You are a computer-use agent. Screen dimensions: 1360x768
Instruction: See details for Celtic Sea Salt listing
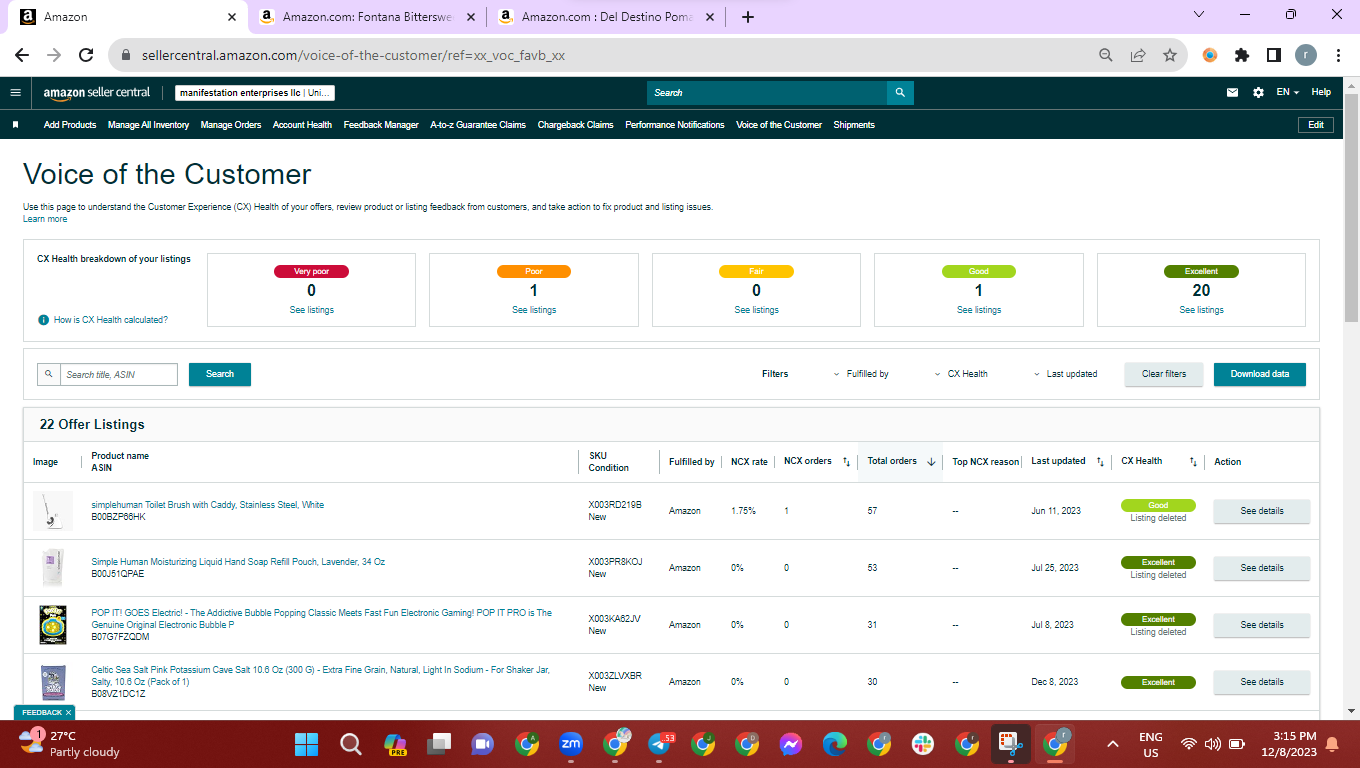pyautogui.click(x=1262, y=682)
